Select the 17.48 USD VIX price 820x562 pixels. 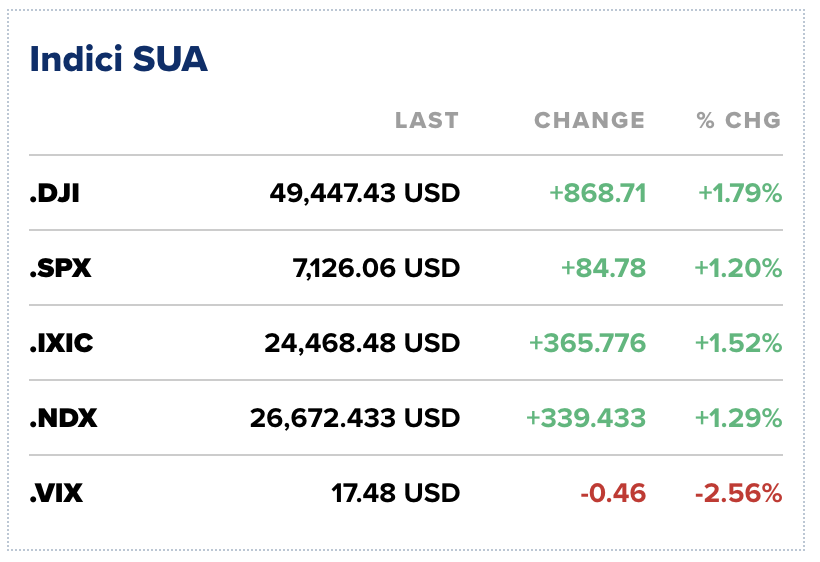[395, 493]
